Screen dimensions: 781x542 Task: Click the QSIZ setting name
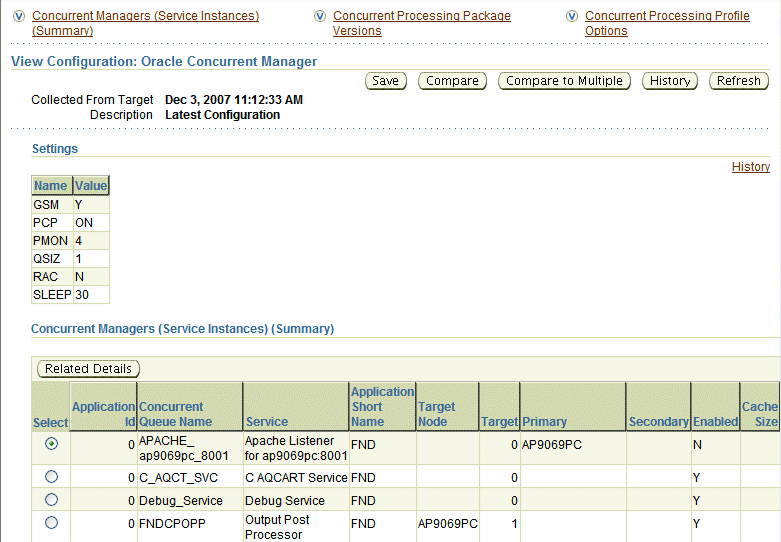click(x=46, y=259)
